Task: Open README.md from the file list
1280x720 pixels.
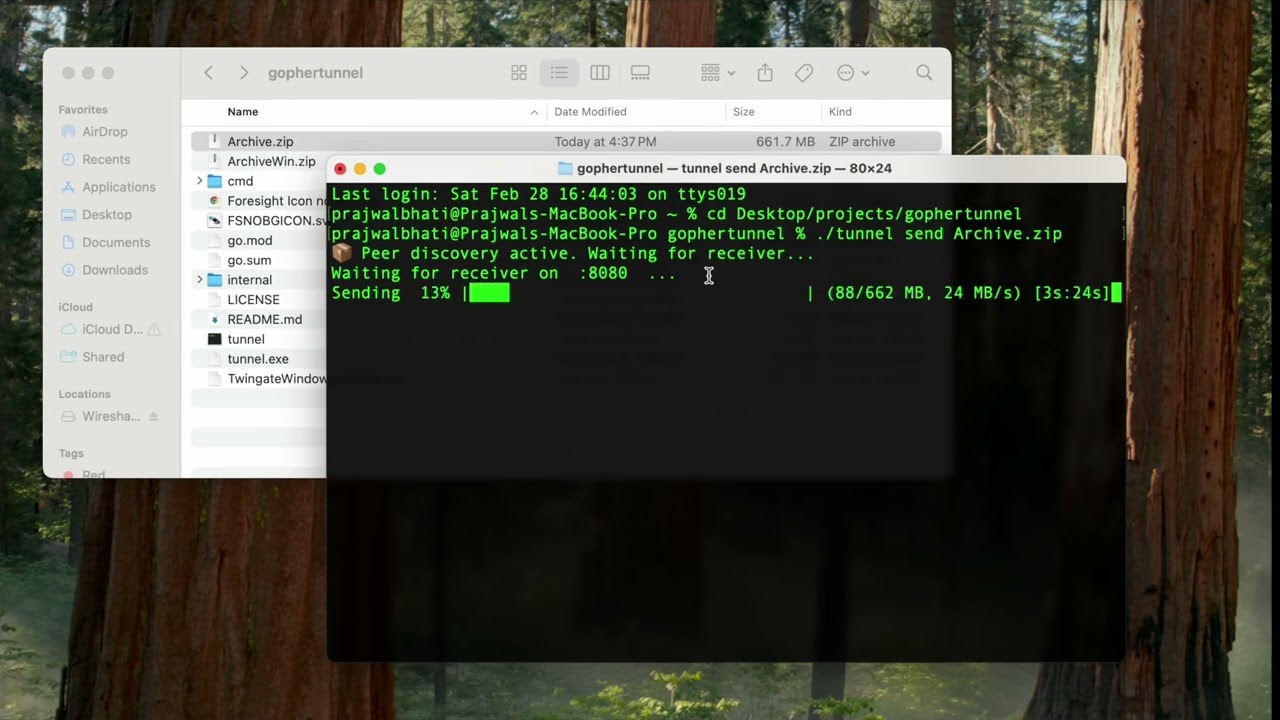Action: point(264,319)
